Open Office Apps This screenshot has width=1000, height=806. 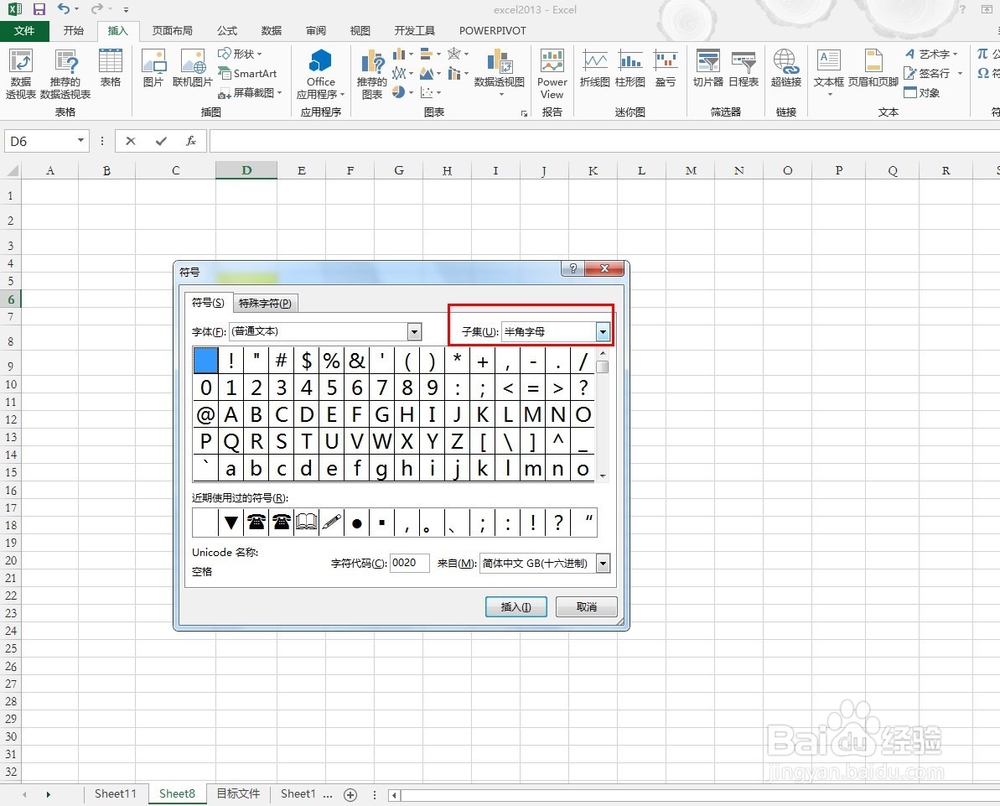tap(321, 73)
